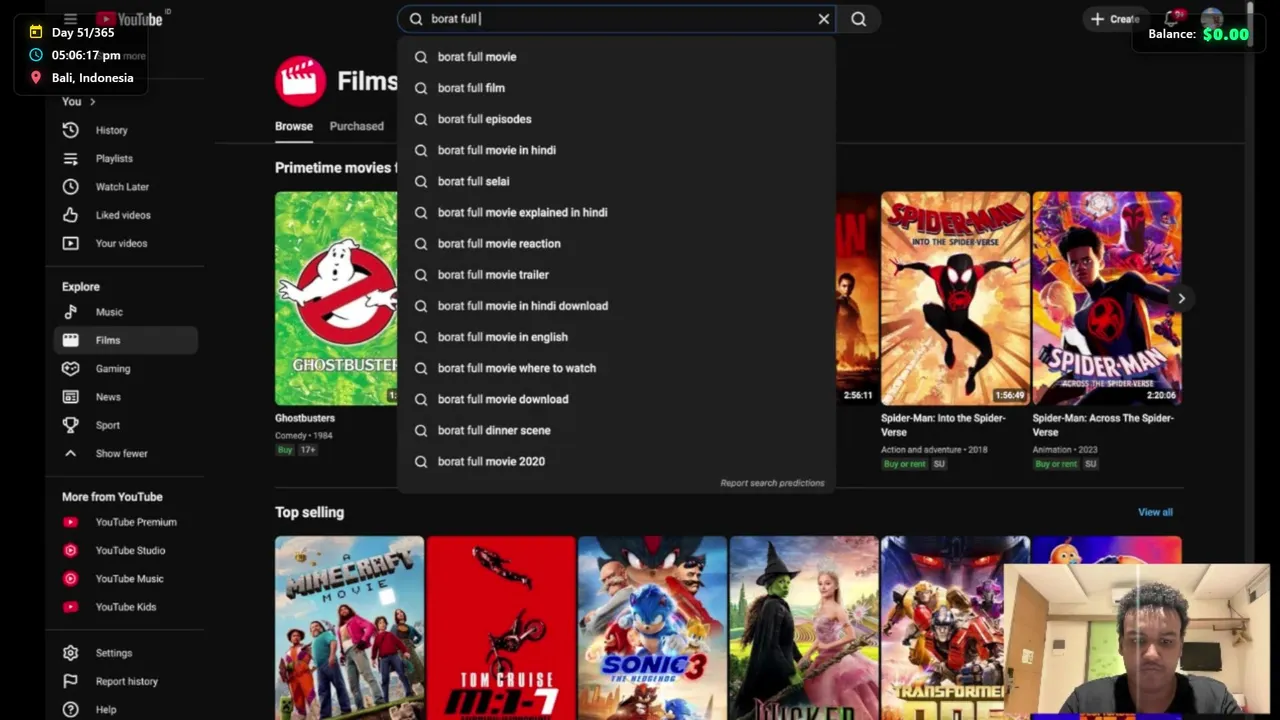Open the Sonic 3 movie poster
This screenshot has width=1280, height=720.
click(x=652, y=628)
